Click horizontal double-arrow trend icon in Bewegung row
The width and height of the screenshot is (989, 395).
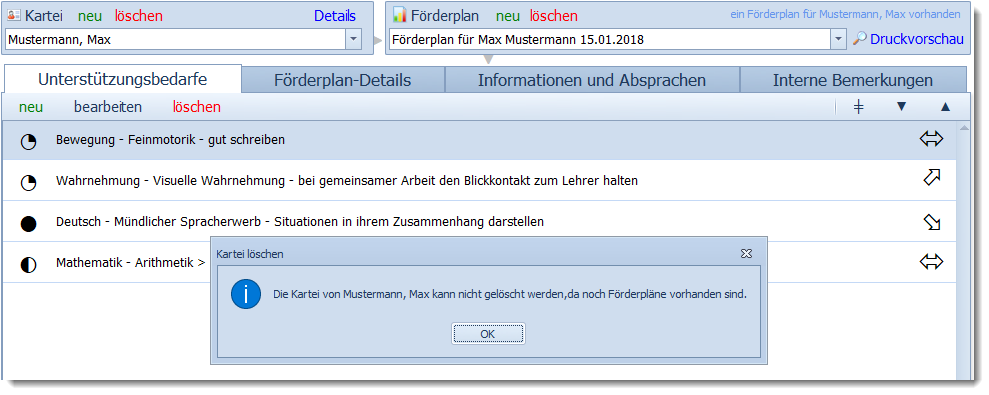pos(931,139)
